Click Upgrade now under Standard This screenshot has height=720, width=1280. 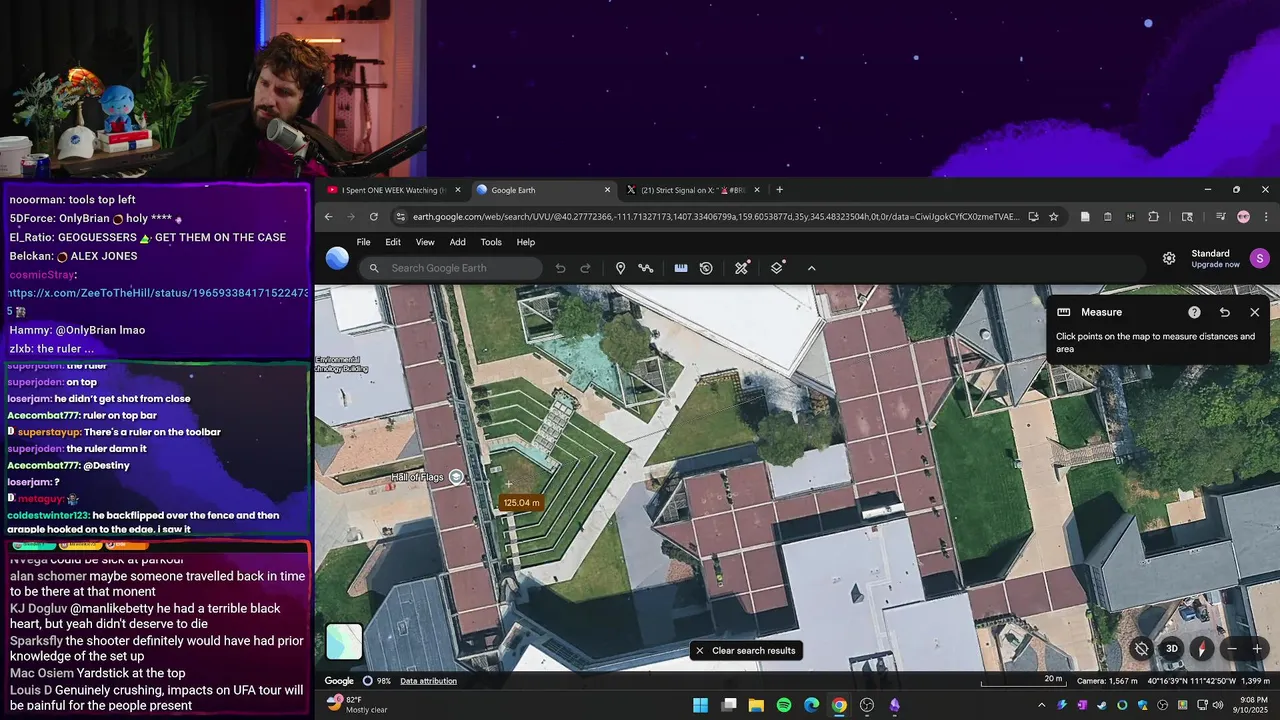click(1215, 264)
